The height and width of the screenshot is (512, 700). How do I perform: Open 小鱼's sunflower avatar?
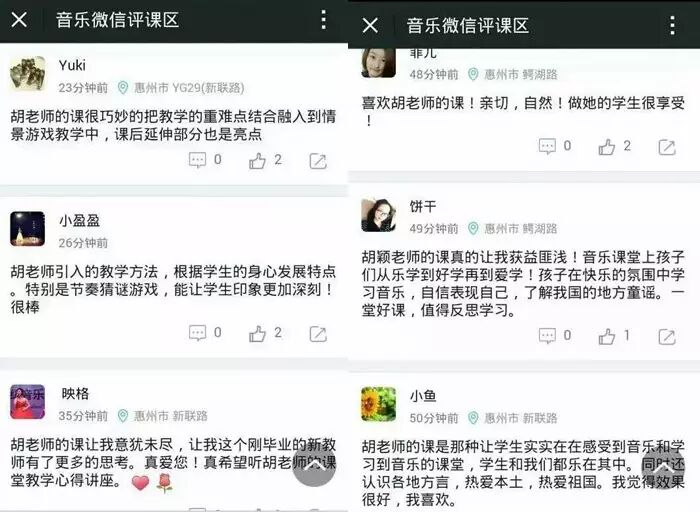pyautogui.click(x=378, y=404)
